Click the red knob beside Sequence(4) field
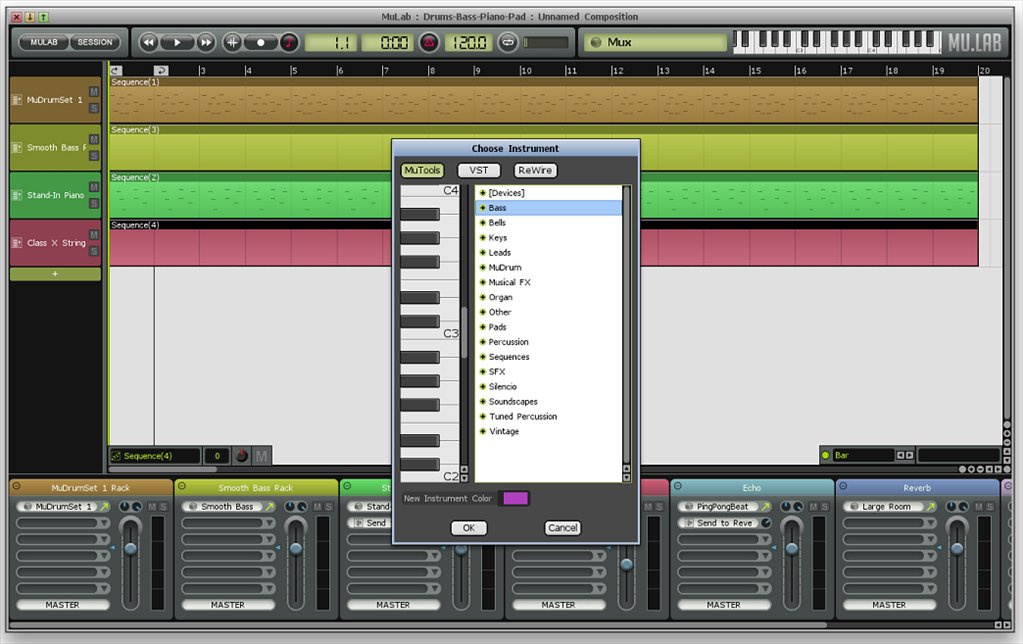The height and width of the screenshot is (644, 1023). pyautogui.click(x=241, y=455)
